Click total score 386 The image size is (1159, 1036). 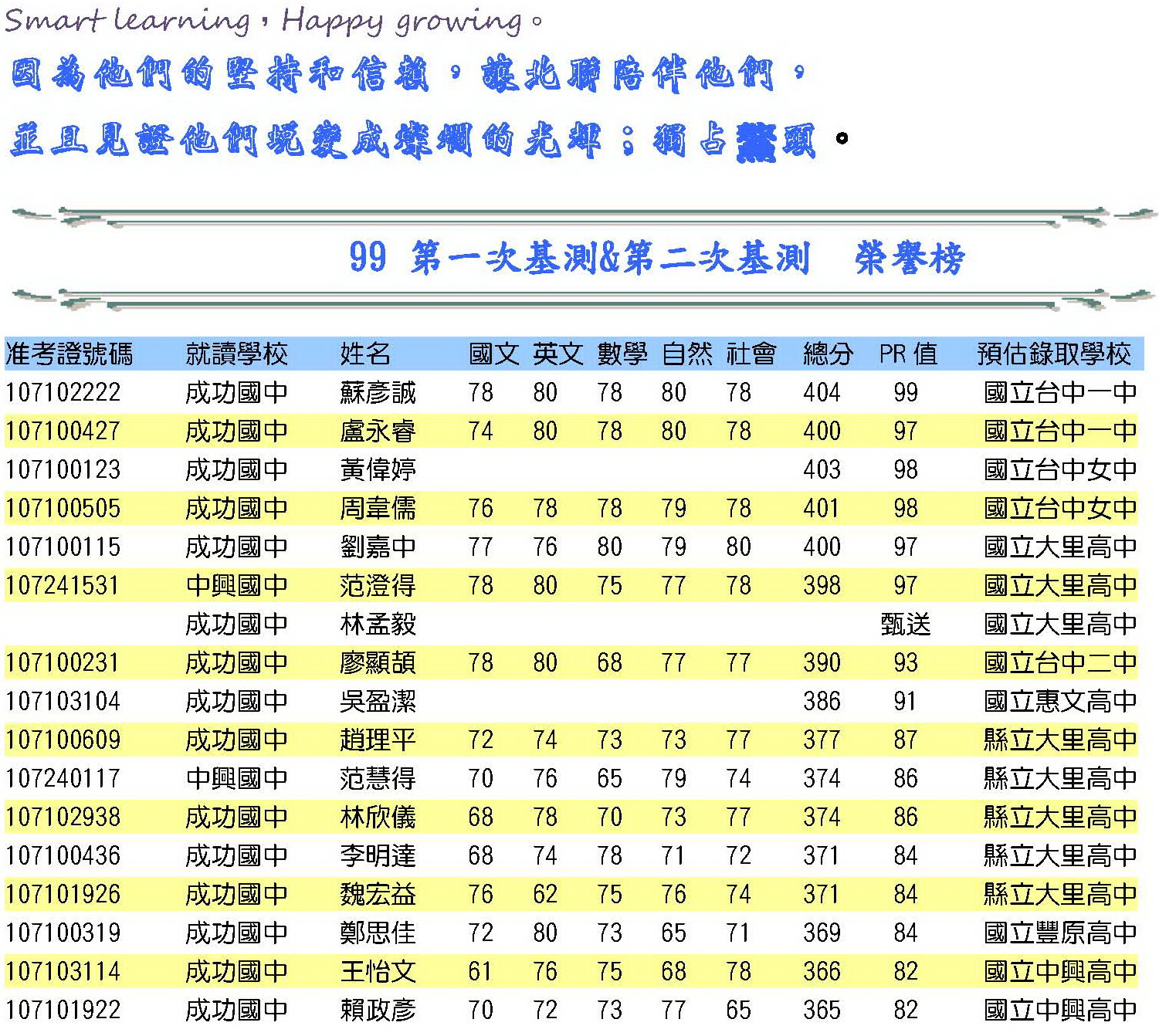tap(822, 702)
